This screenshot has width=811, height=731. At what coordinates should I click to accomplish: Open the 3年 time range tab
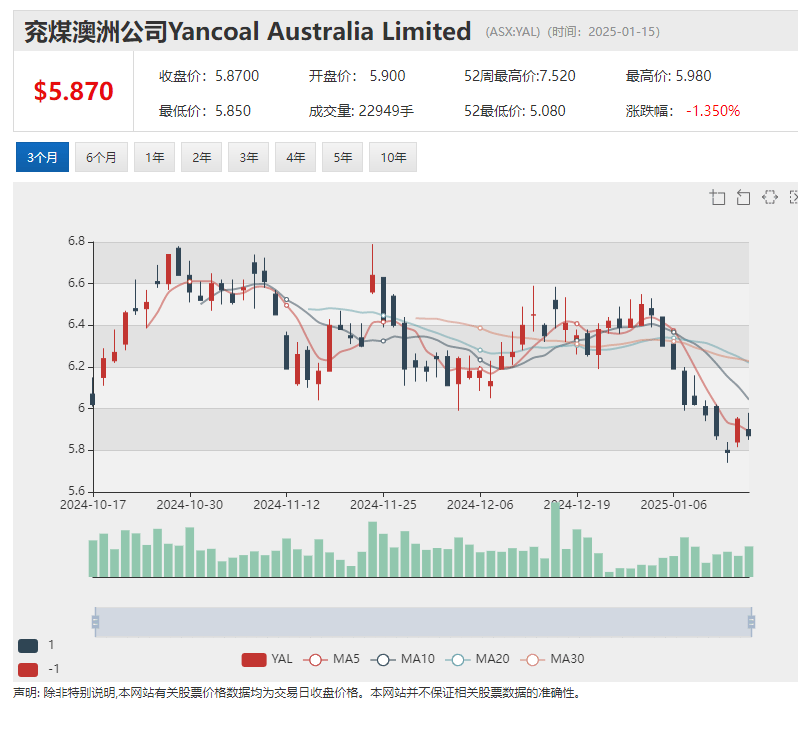click(249, 157)
